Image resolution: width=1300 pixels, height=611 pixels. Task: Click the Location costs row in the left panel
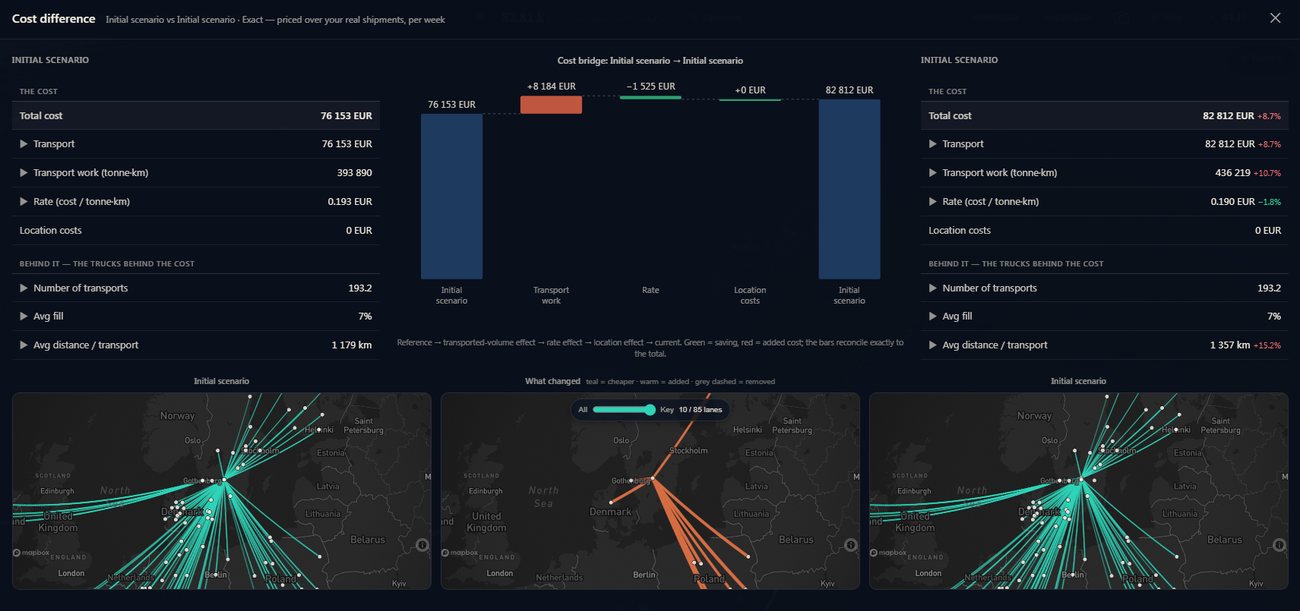(x=196, y=231)
